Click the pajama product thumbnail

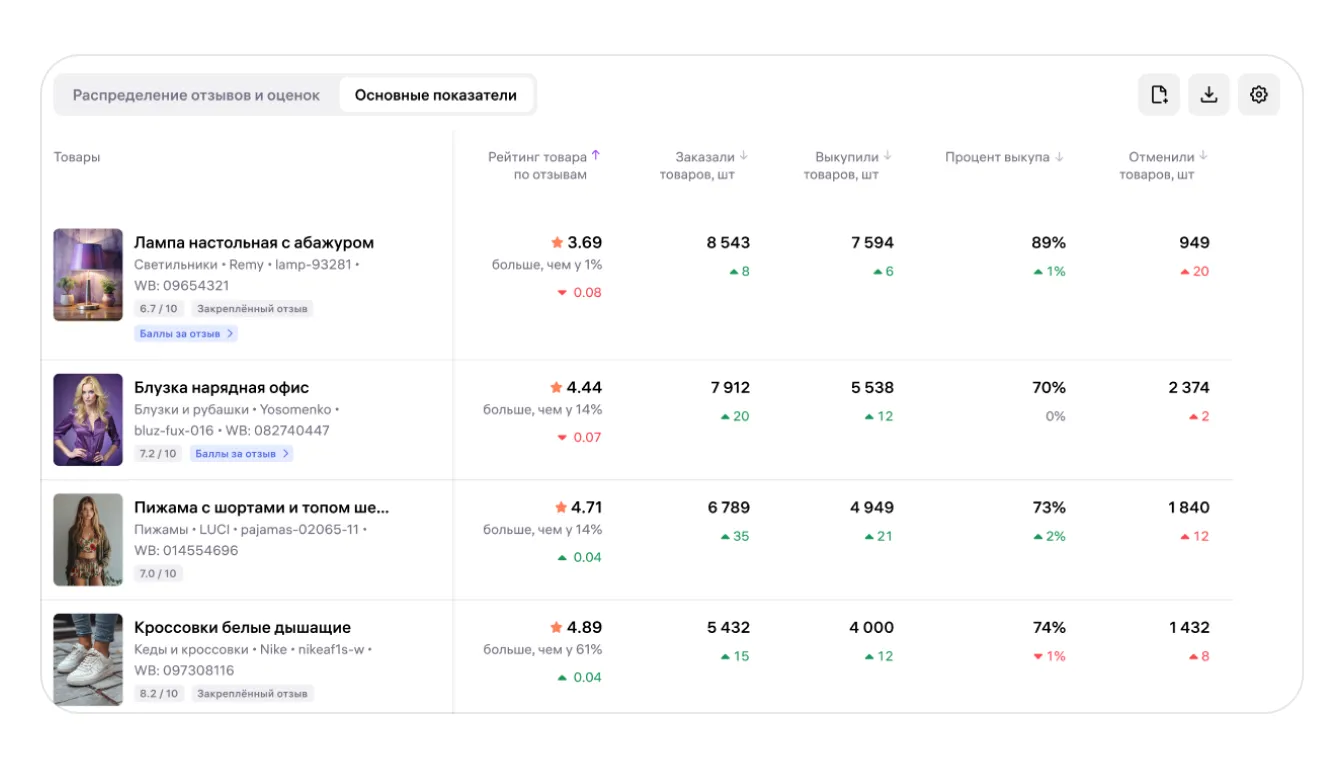(x=88, y=540)
